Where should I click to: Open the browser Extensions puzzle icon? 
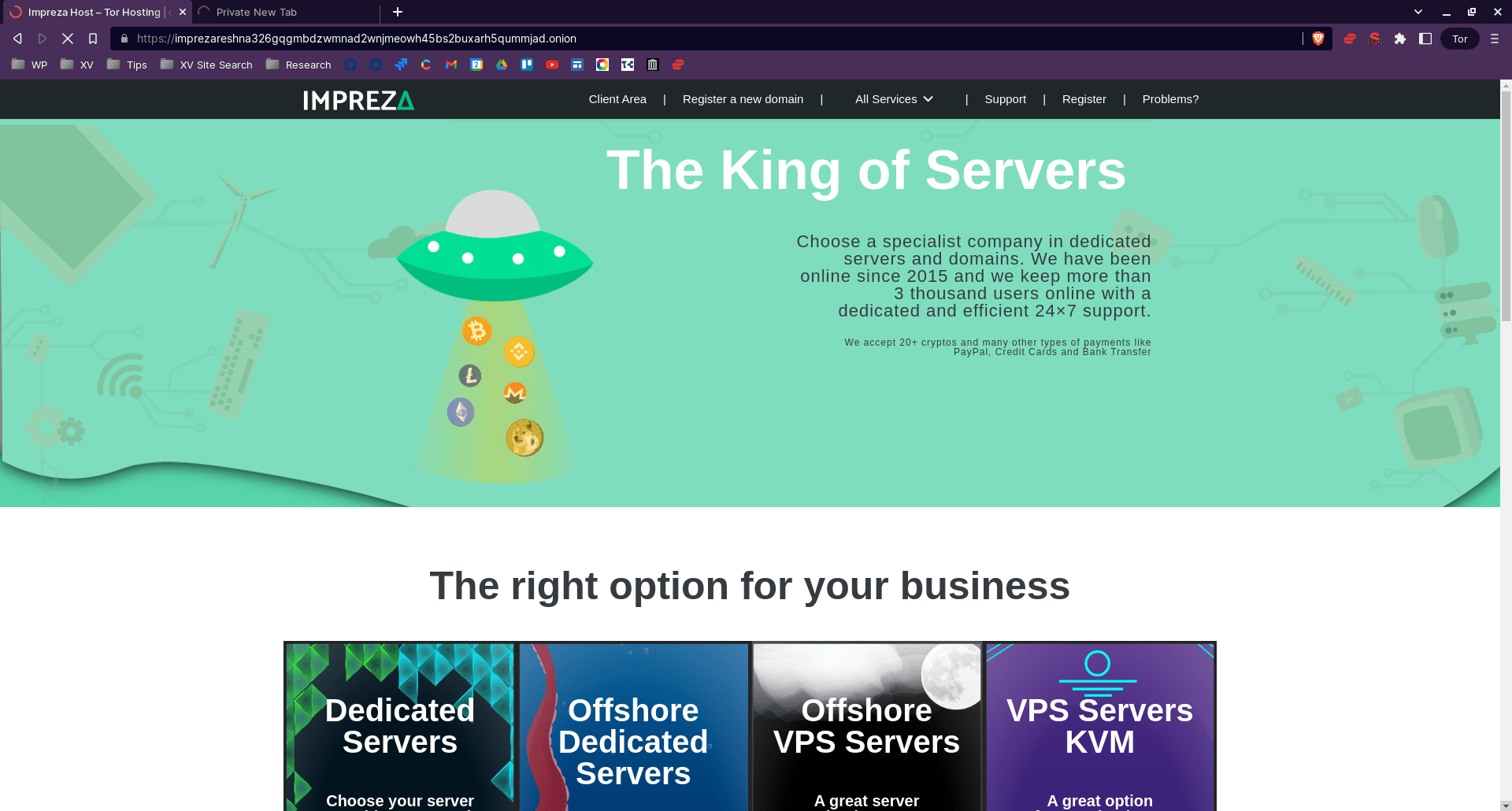[1401, 38]
